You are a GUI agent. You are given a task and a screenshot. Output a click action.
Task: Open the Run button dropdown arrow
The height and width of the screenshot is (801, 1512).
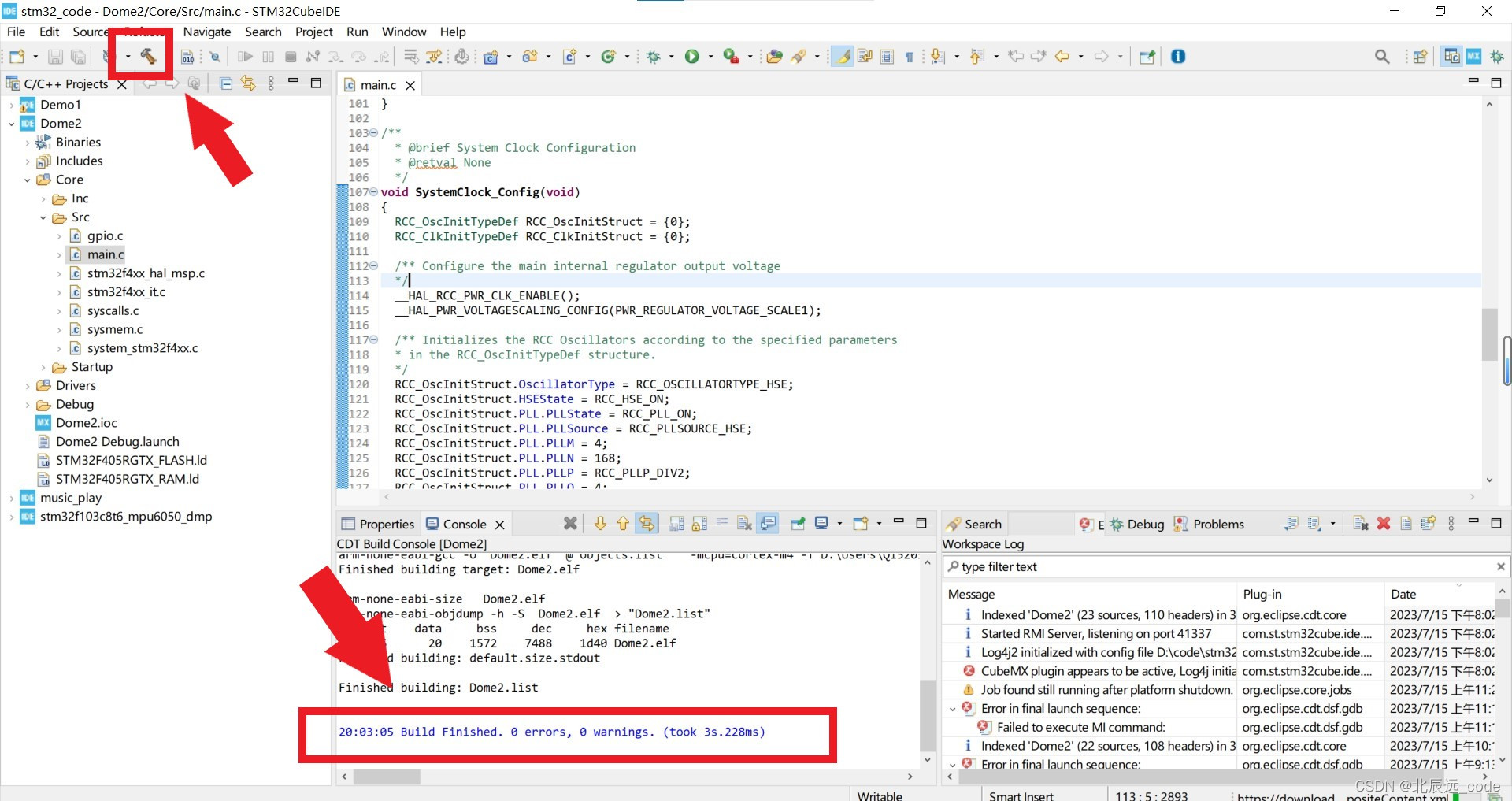[x=710, y=57]
